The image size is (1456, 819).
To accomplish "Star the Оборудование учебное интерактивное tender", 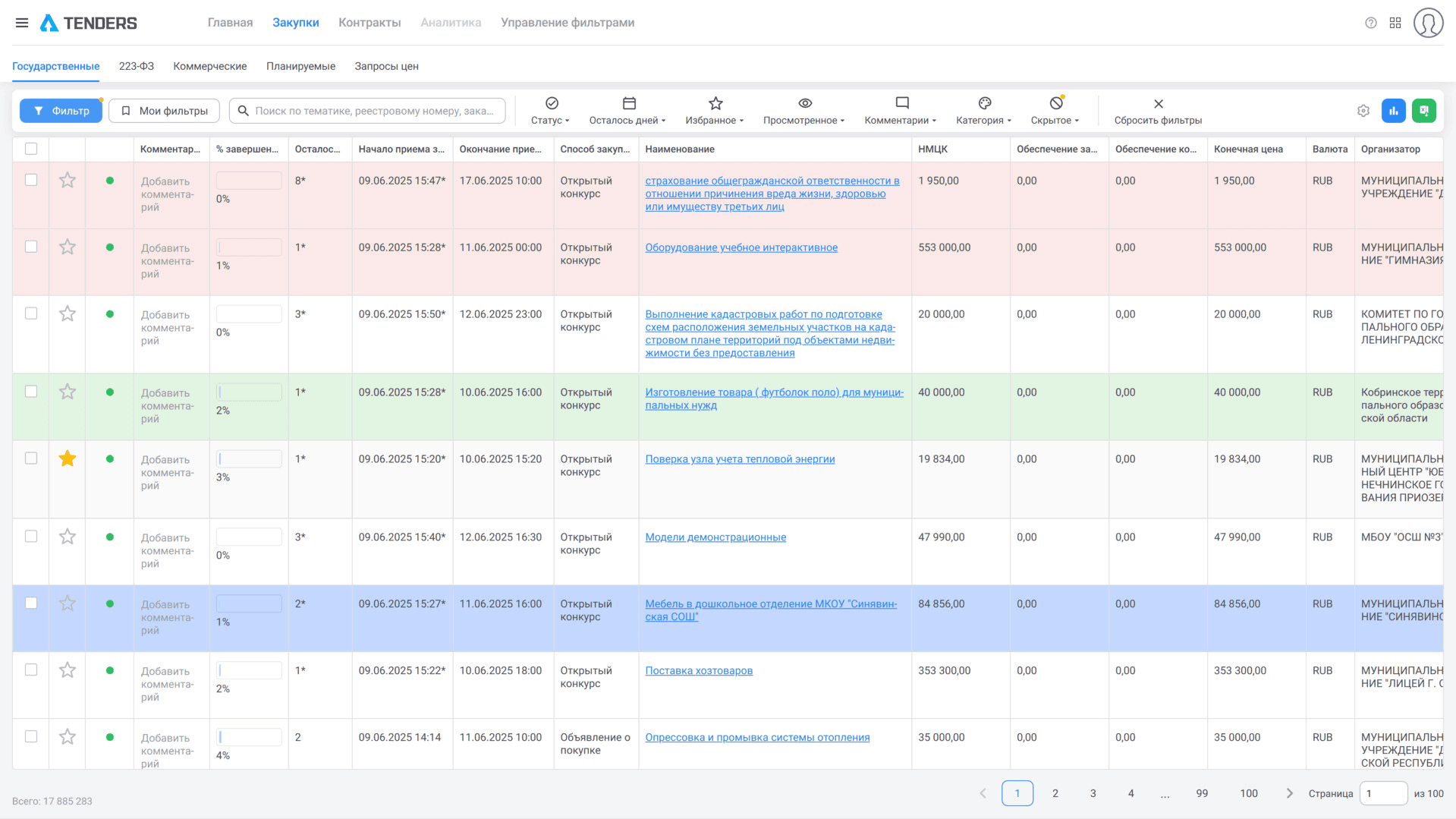I will pyautogui.click(x=68, y=247).
